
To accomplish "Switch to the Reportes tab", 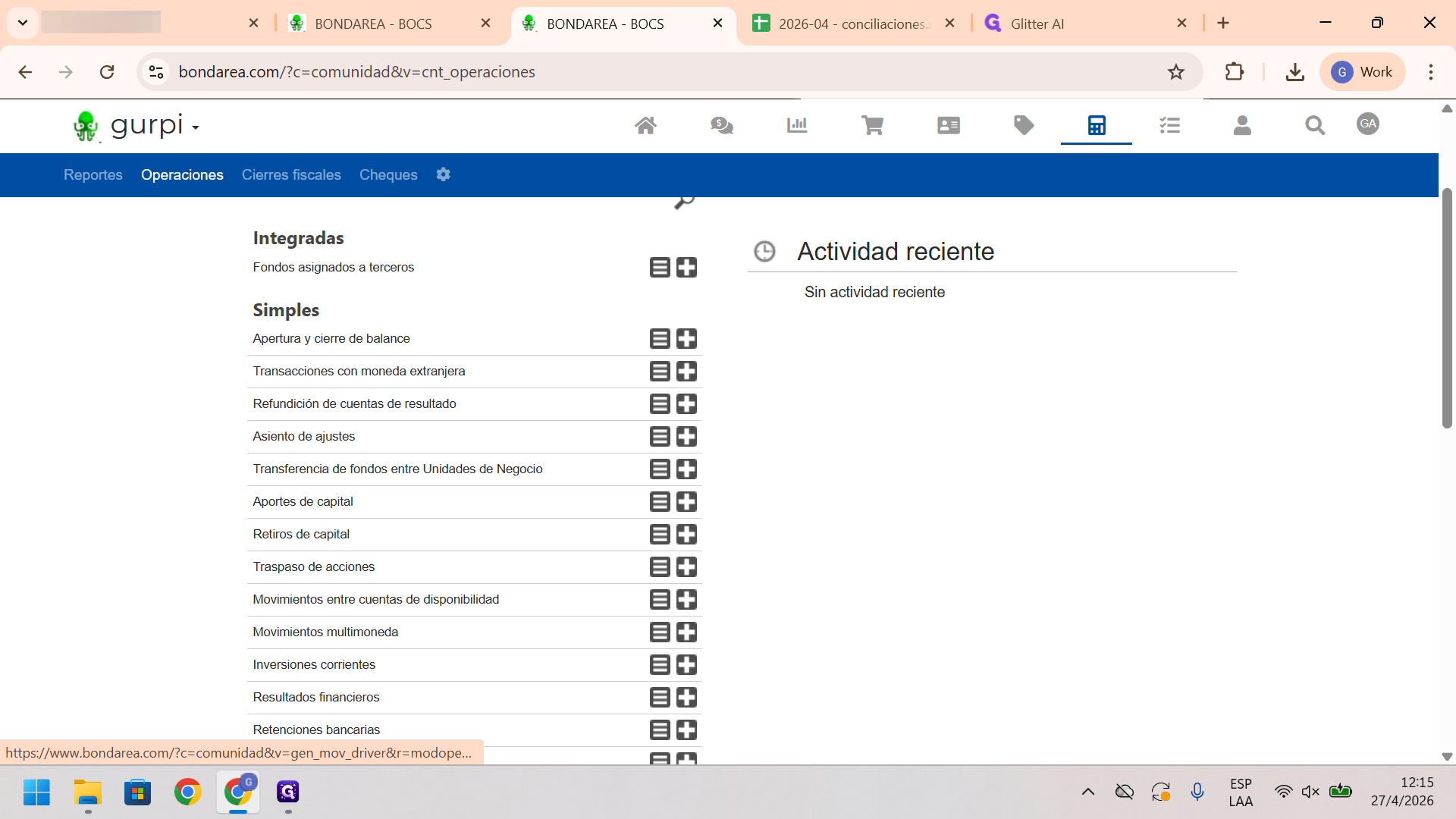I will pyautogui.click(x=93, y=174).
